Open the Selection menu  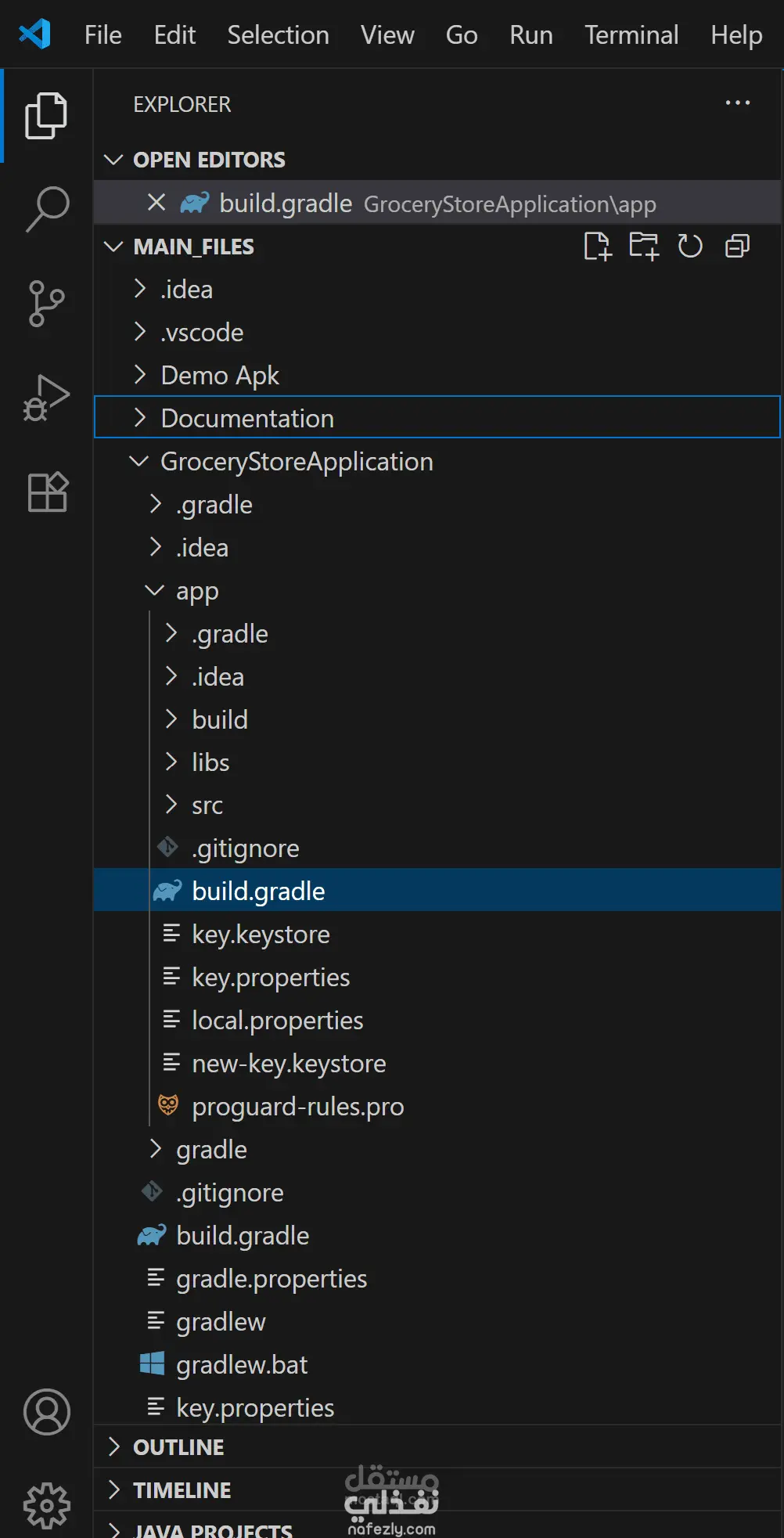tap(278, 35)
